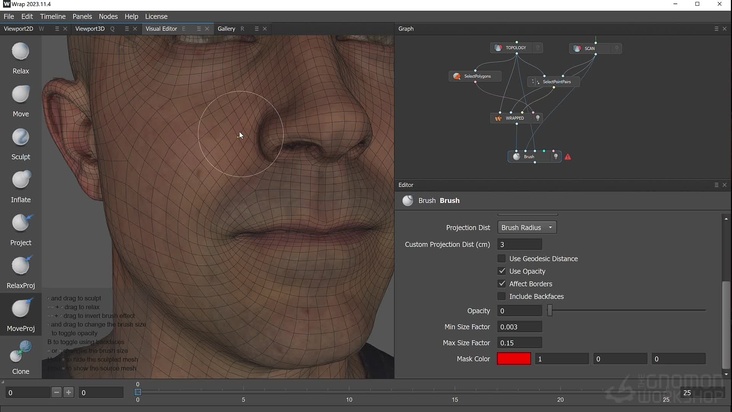Switch to the Gallery tab
This screenshot has height=412, width=732.
pyautogui.click(x=226, y=29)
